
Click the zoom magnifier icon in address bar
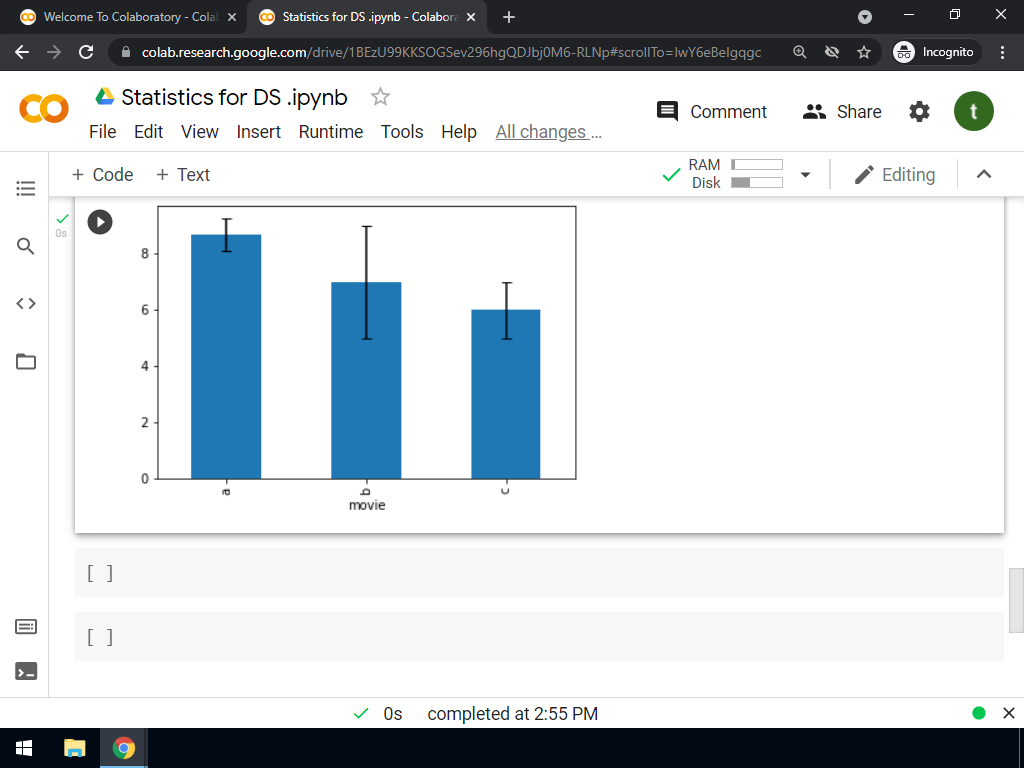click(x=799, y=52)
